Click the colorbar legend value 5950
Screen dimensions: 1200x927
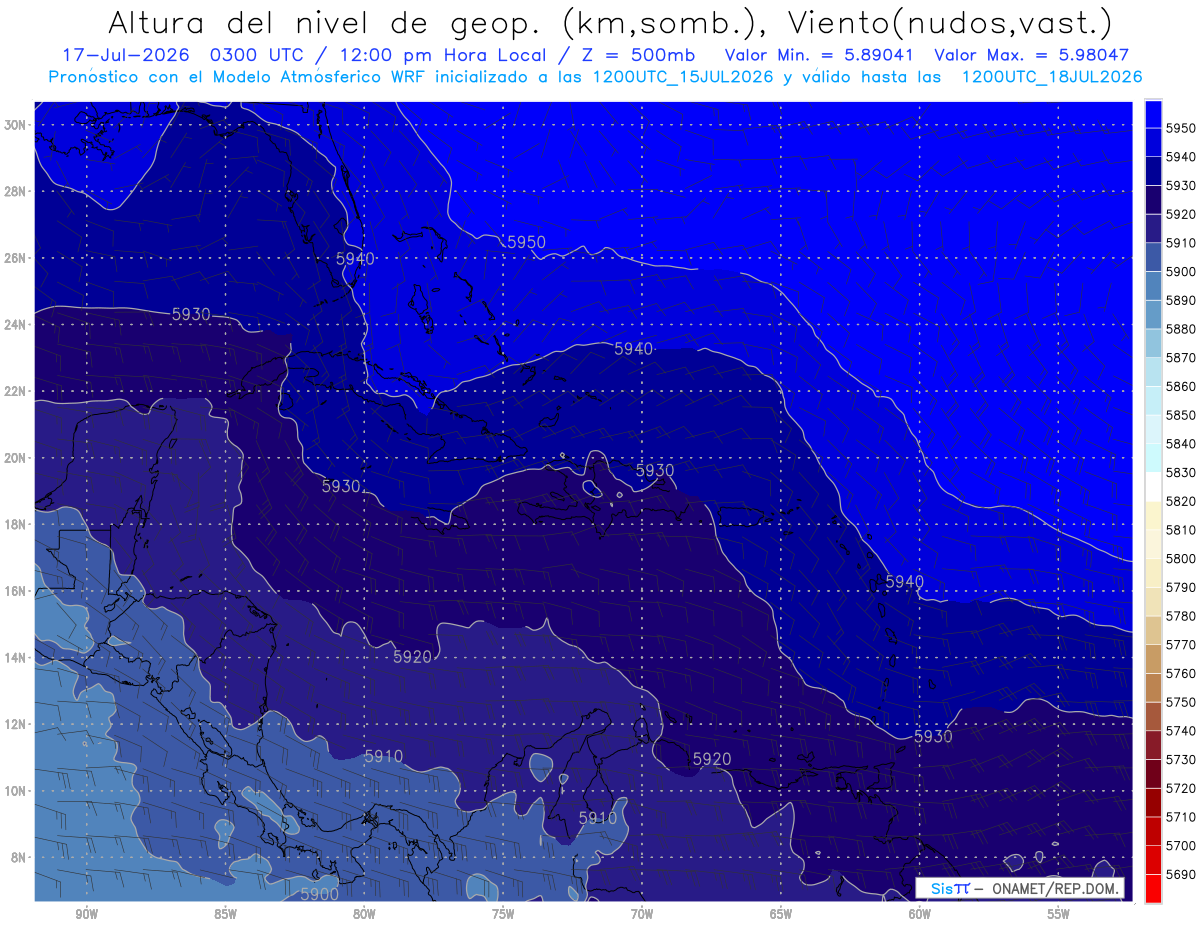tap(1180, 128)
